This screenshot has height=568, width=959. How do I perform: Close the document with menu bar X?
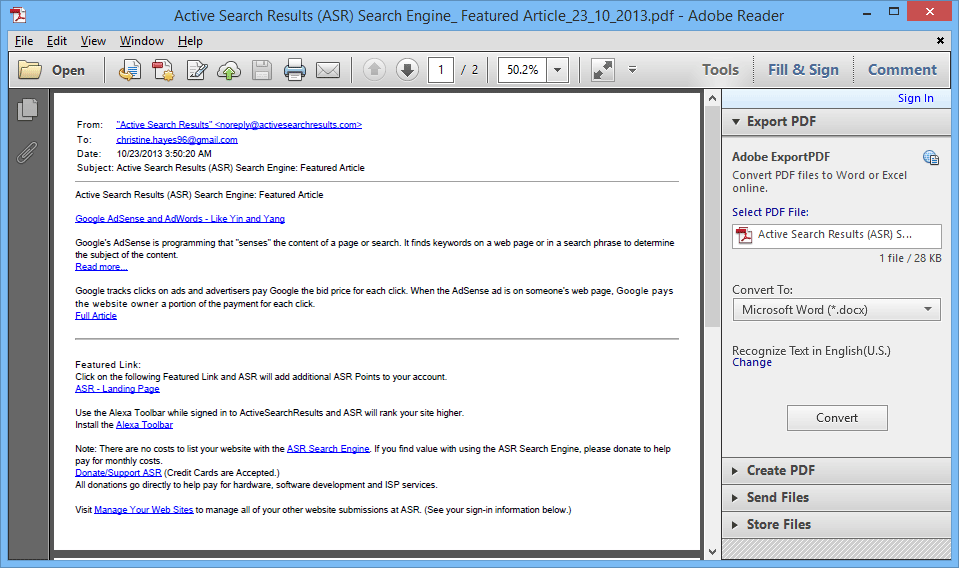point(940,40)
